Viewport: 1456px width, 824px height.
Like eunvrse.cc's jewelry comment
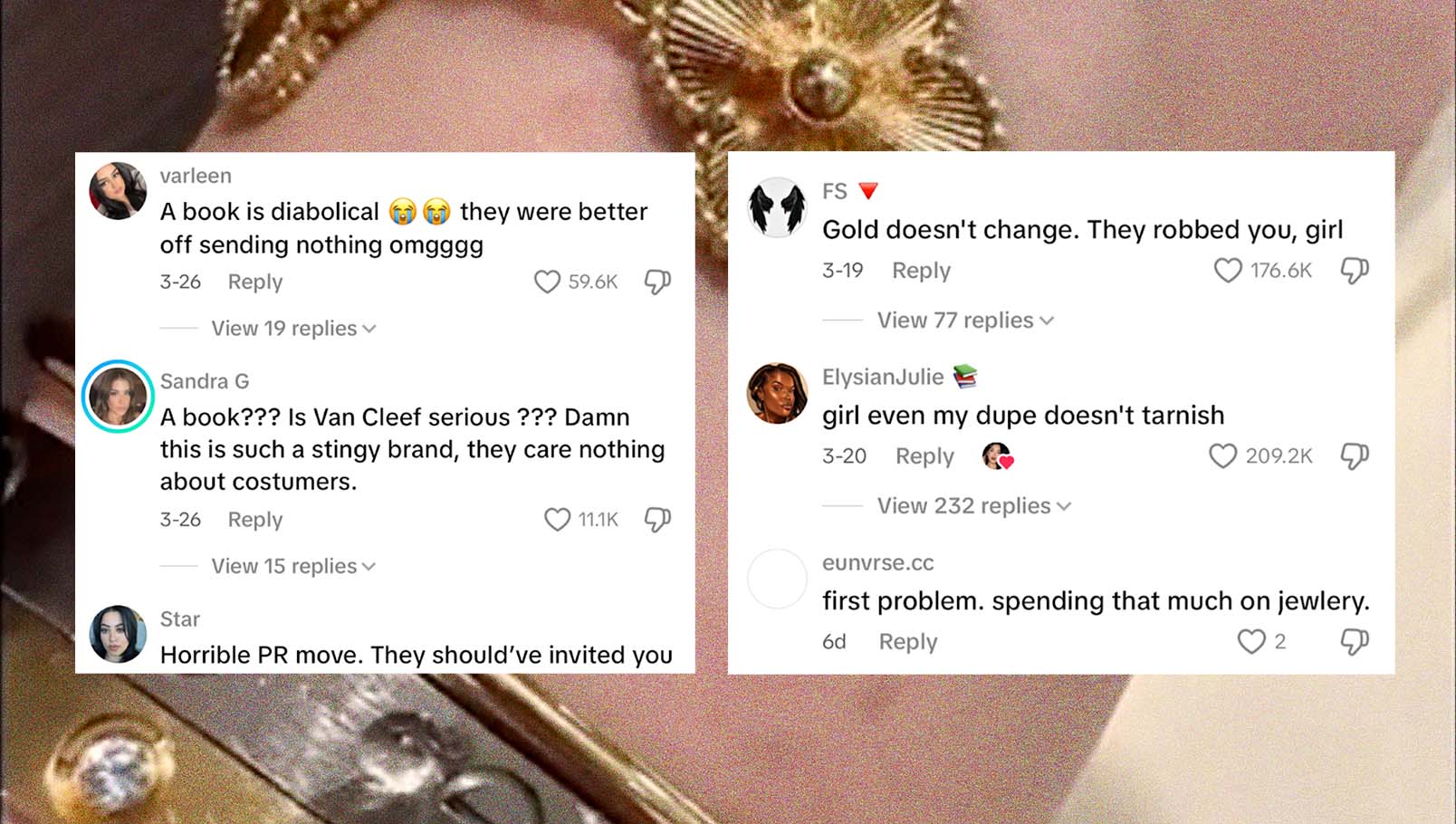pyautogui.click(x=1251, y=641)
